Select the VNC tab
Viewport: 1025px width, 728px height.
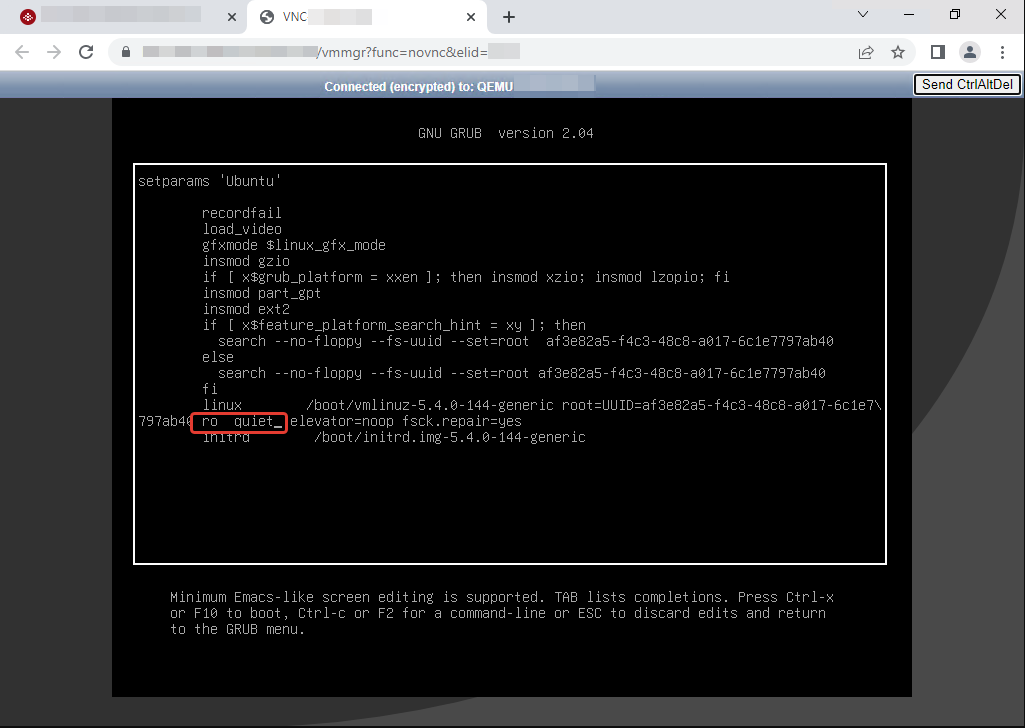click(367, 17)
